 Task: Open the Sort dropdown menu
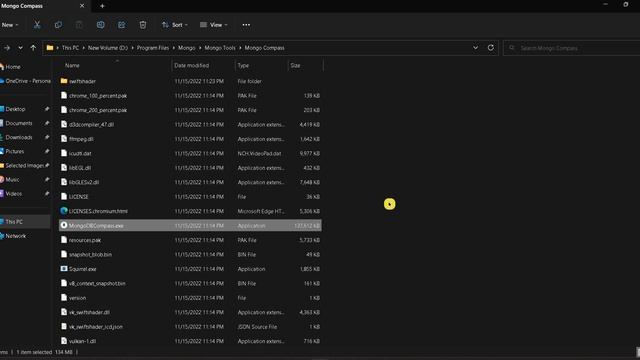174,25
